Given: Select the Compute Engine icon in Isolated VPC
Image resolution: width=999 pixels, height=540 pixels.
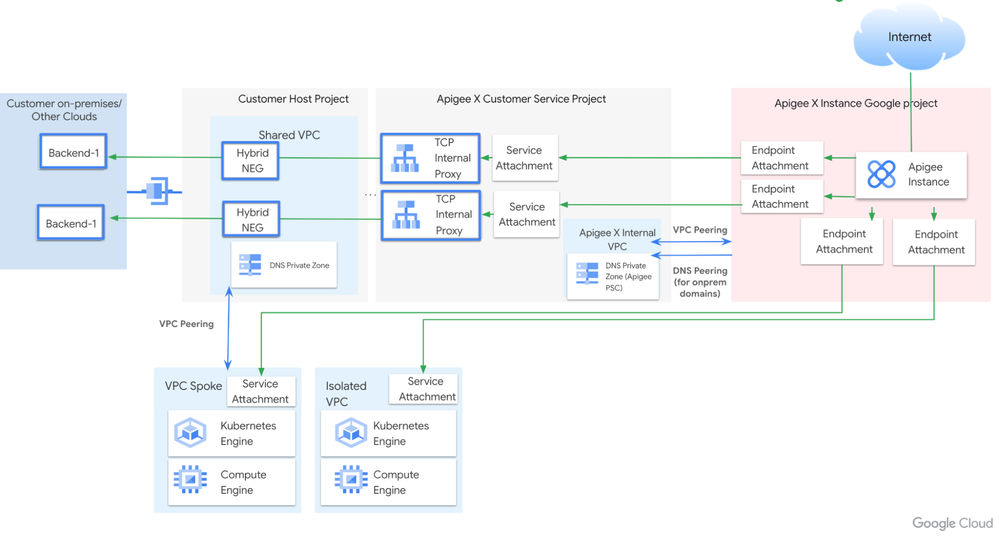Looking at the screenshot, I should (351, 481).
